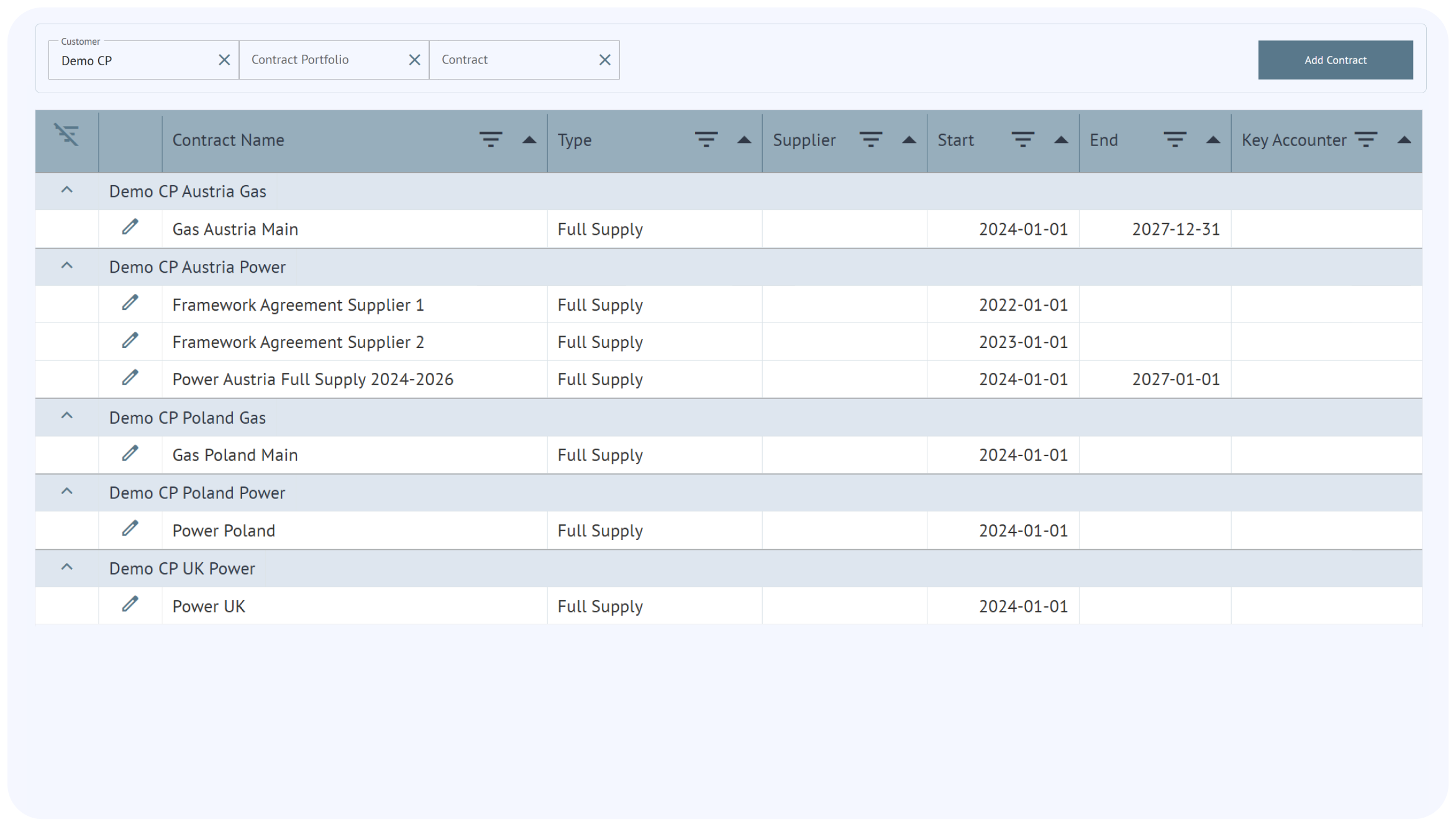
Task: Click the Add Contract button
Action: point(1335,60)
